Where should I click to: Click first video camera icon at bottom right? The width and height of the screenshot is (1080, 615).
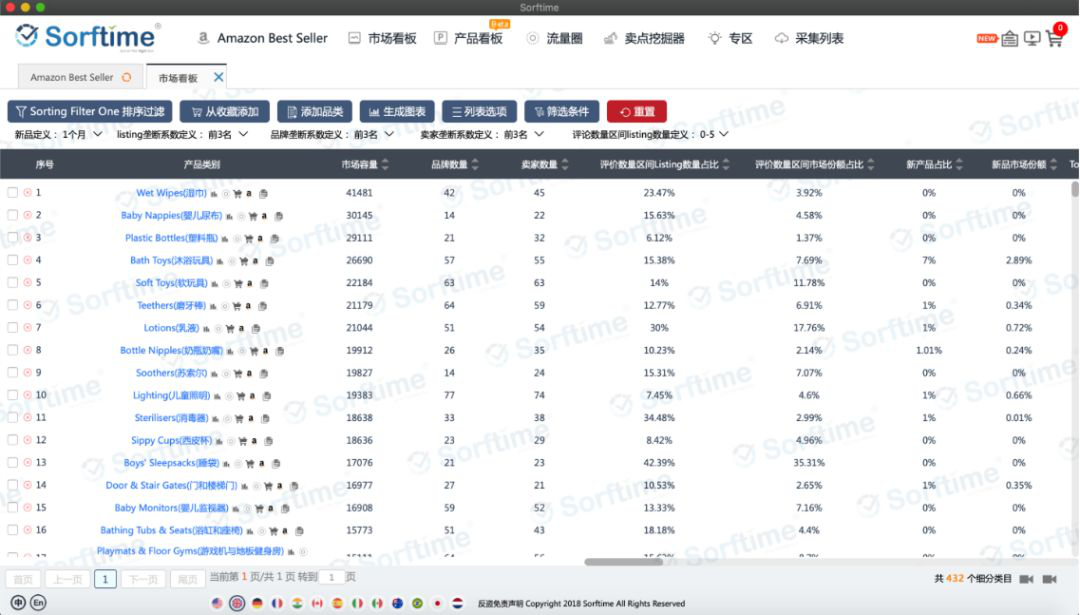(x=1026, y=579)
